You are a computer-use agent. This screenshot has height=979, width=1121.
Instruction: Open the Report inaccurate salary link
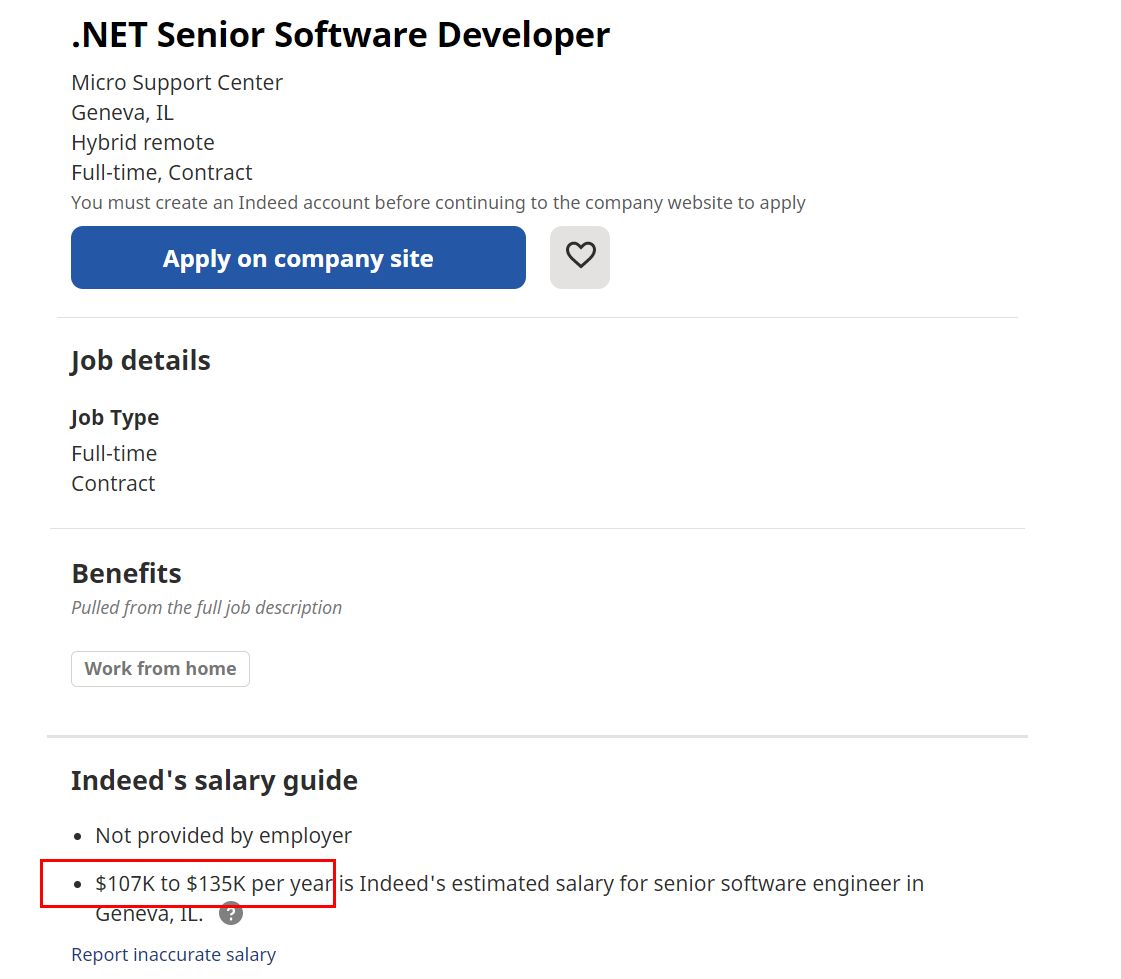pos(173,955)
